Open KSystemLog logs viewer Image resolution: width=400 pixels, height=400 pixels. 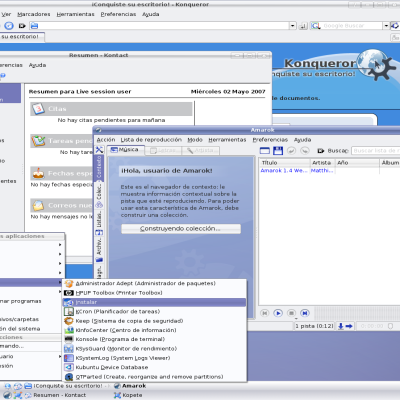[155, 358]
